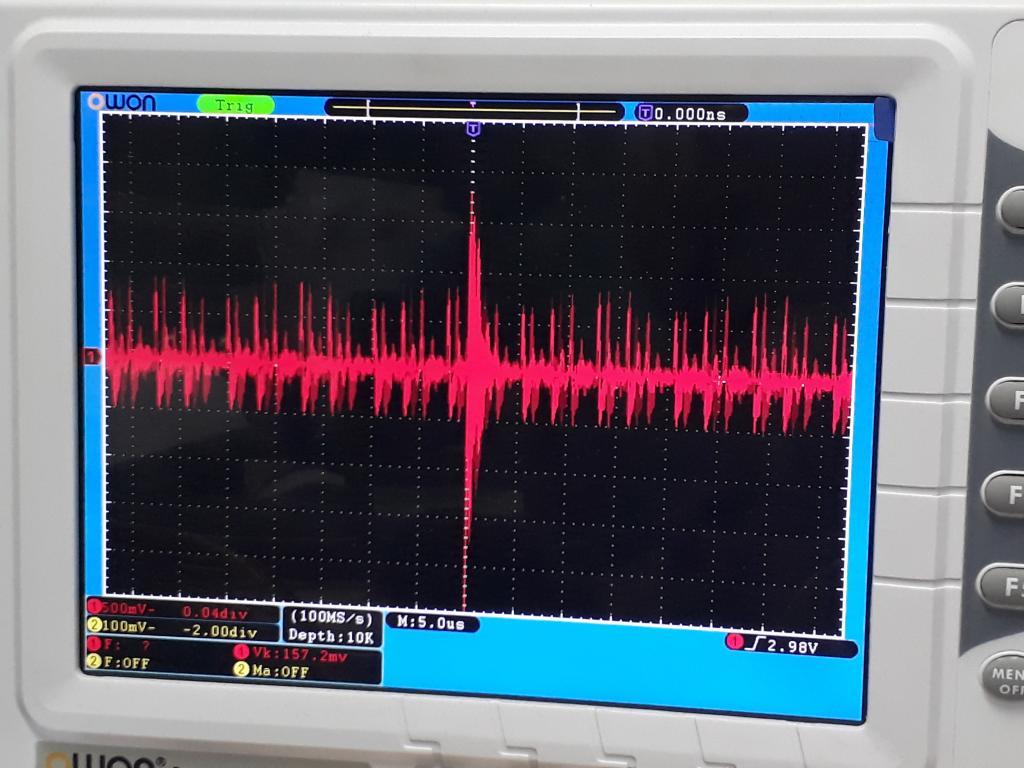Click the red 1 icon beside Vk
The image size is (1024, 768).
coord(241,652)
